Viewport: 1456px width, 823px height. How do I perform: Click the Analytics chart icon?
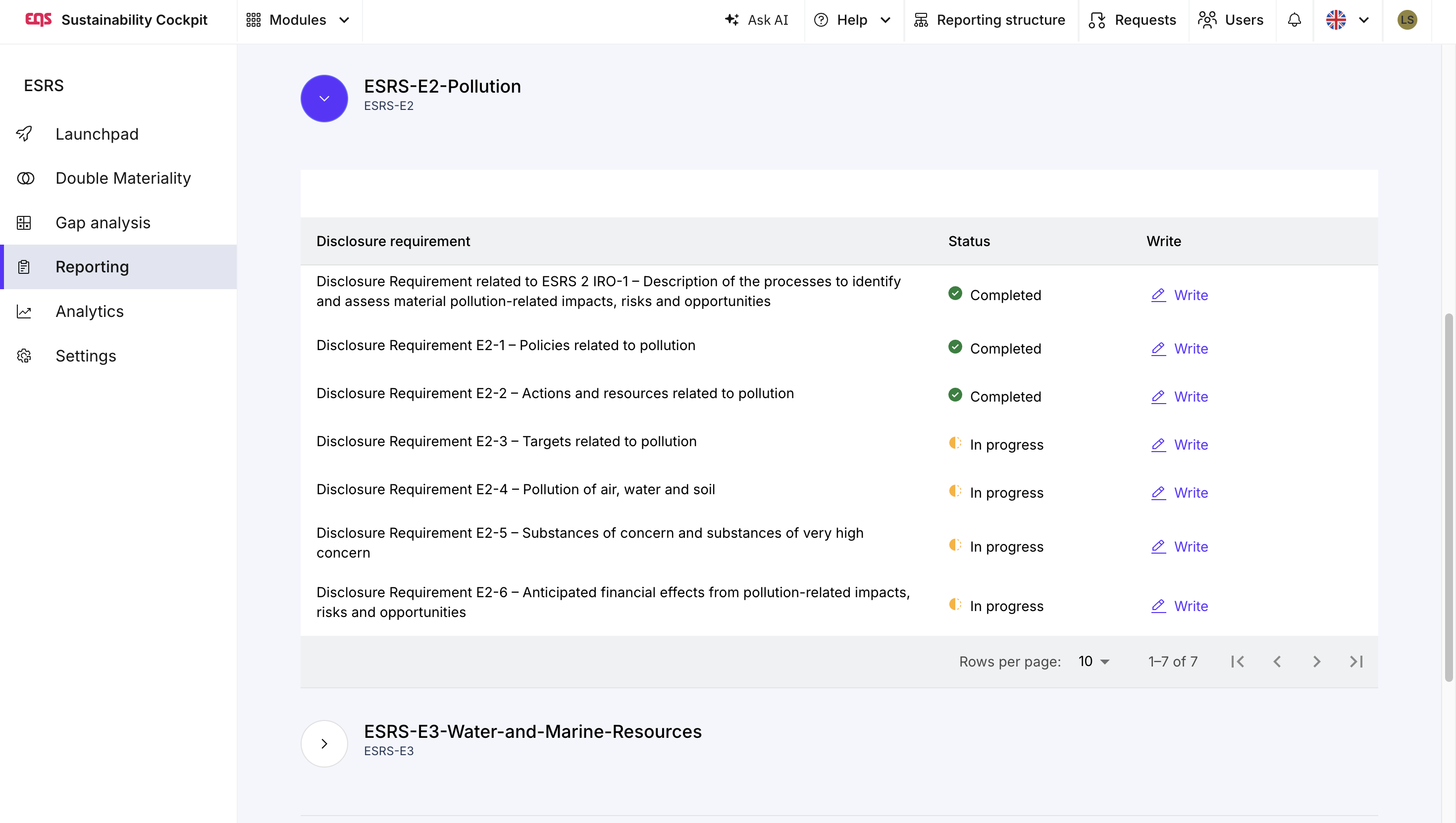[24, 311]
